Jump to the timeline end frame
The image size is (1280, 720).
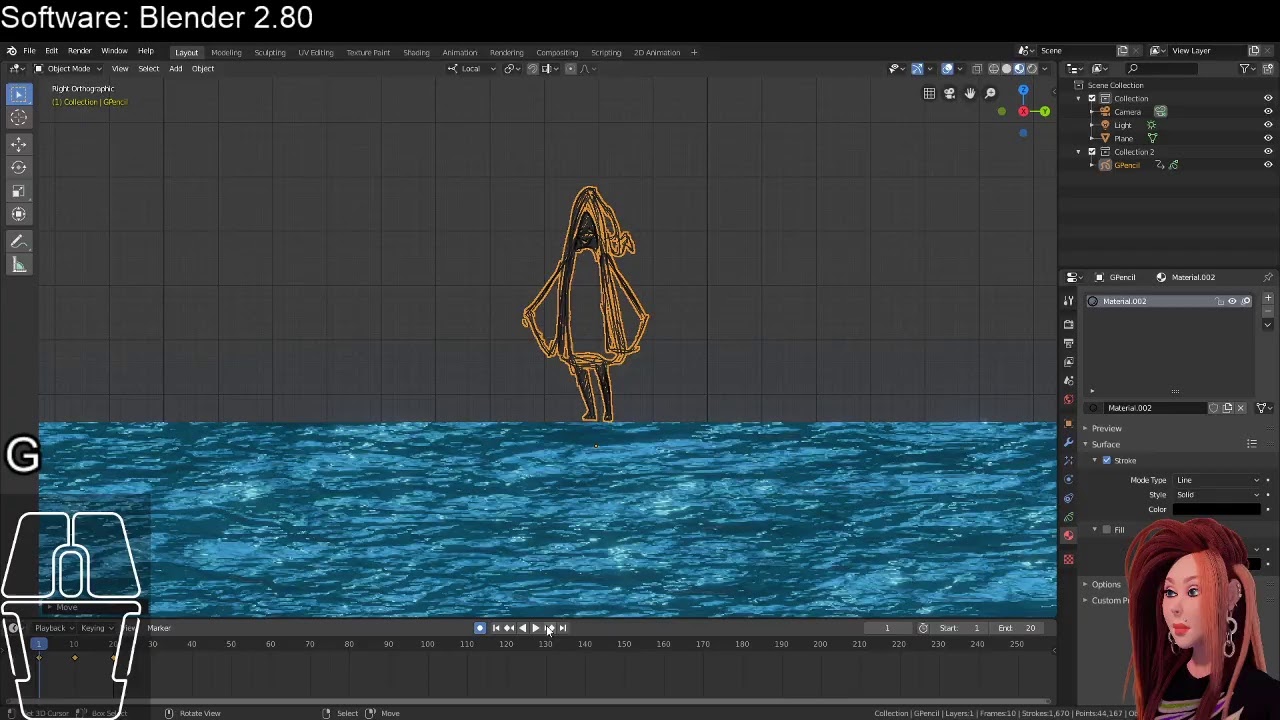[563, 628]
